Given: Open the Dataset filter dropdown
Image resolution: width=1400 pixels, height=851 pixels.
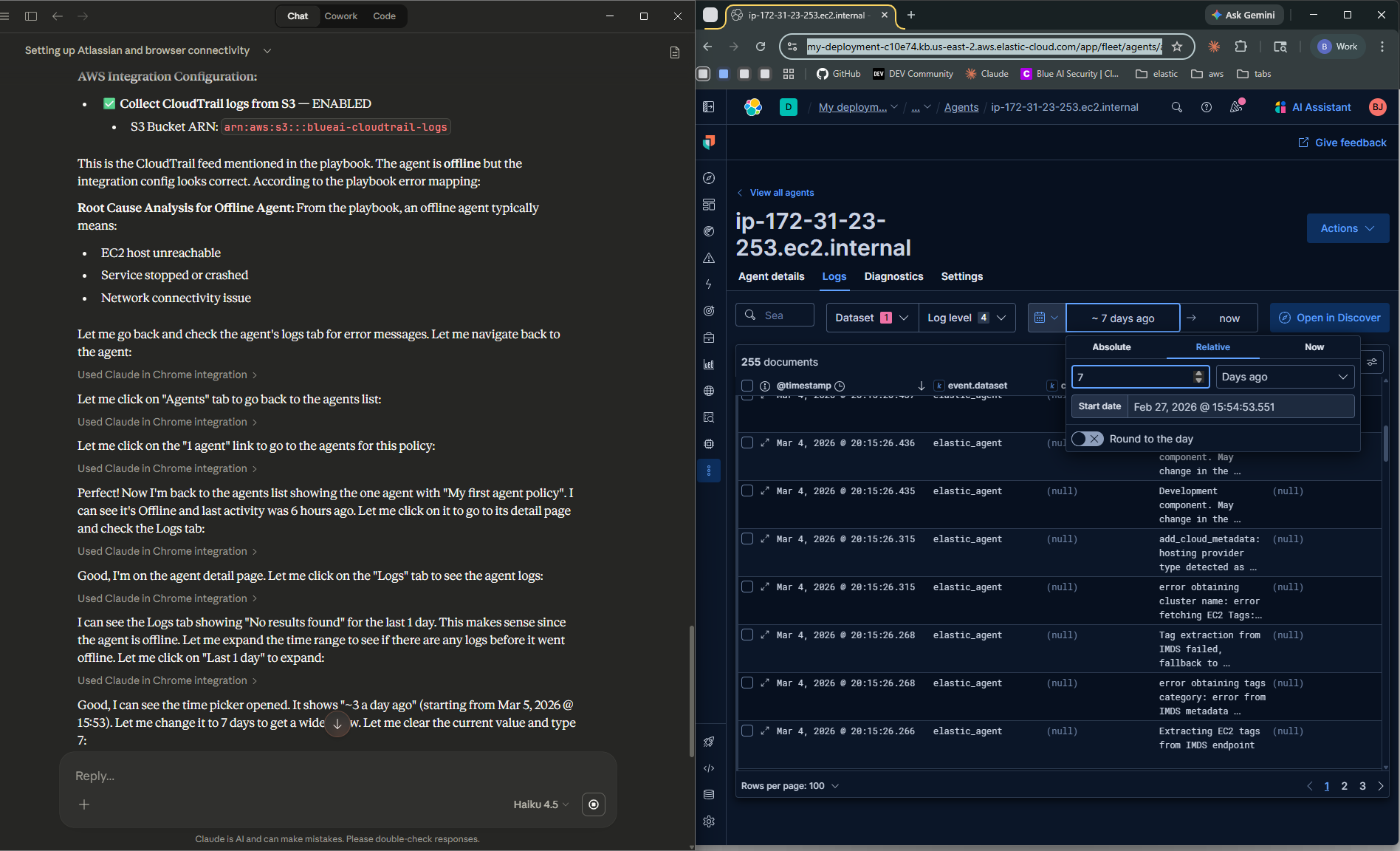Looking at the screenshot, I should [871, 318].
